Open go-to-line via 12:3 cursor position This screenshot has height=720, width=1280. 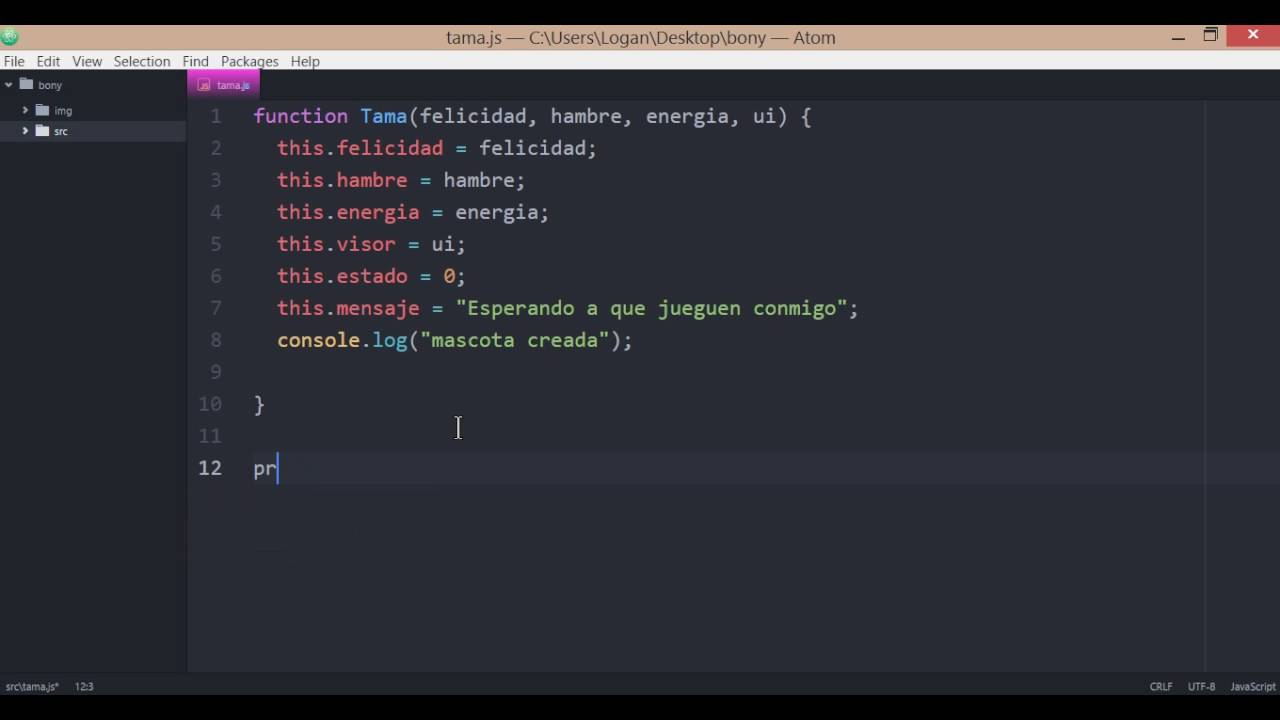(84, 687)
